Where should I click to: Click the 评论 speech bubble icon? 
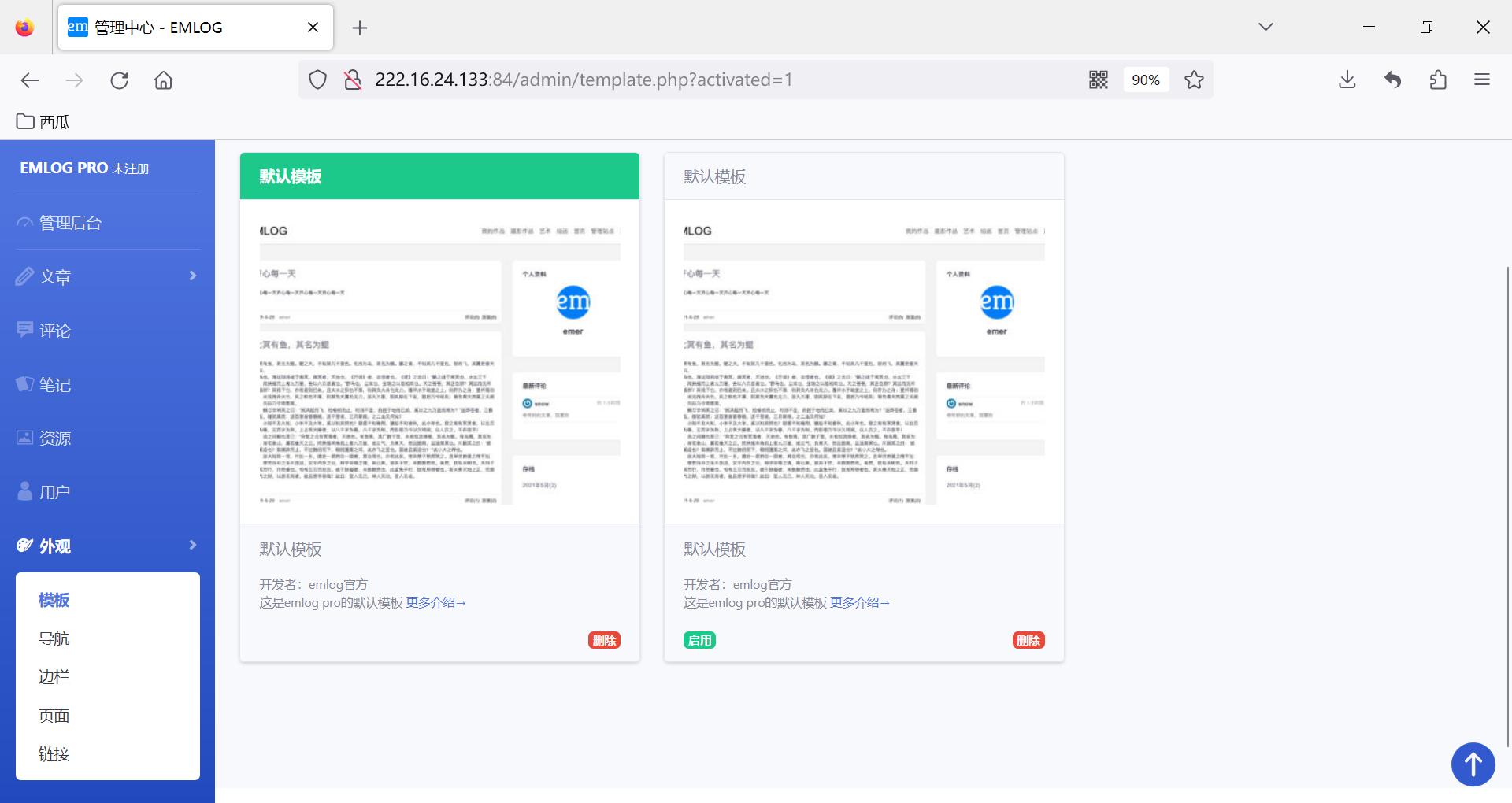pos(25,330)
